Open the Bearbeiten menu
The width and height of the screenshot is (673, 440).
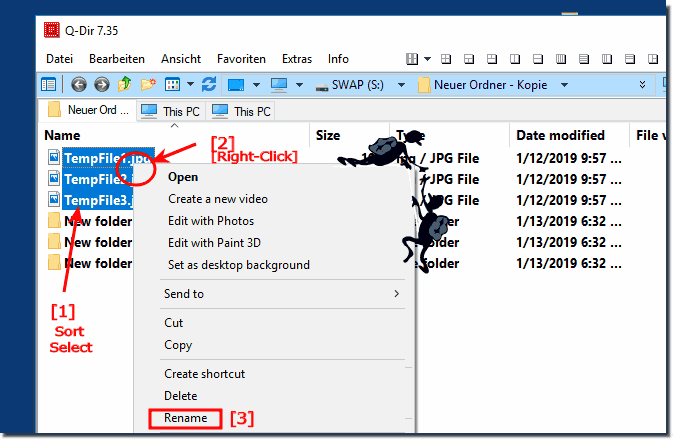pyautogui.click(x=117, y=59)
